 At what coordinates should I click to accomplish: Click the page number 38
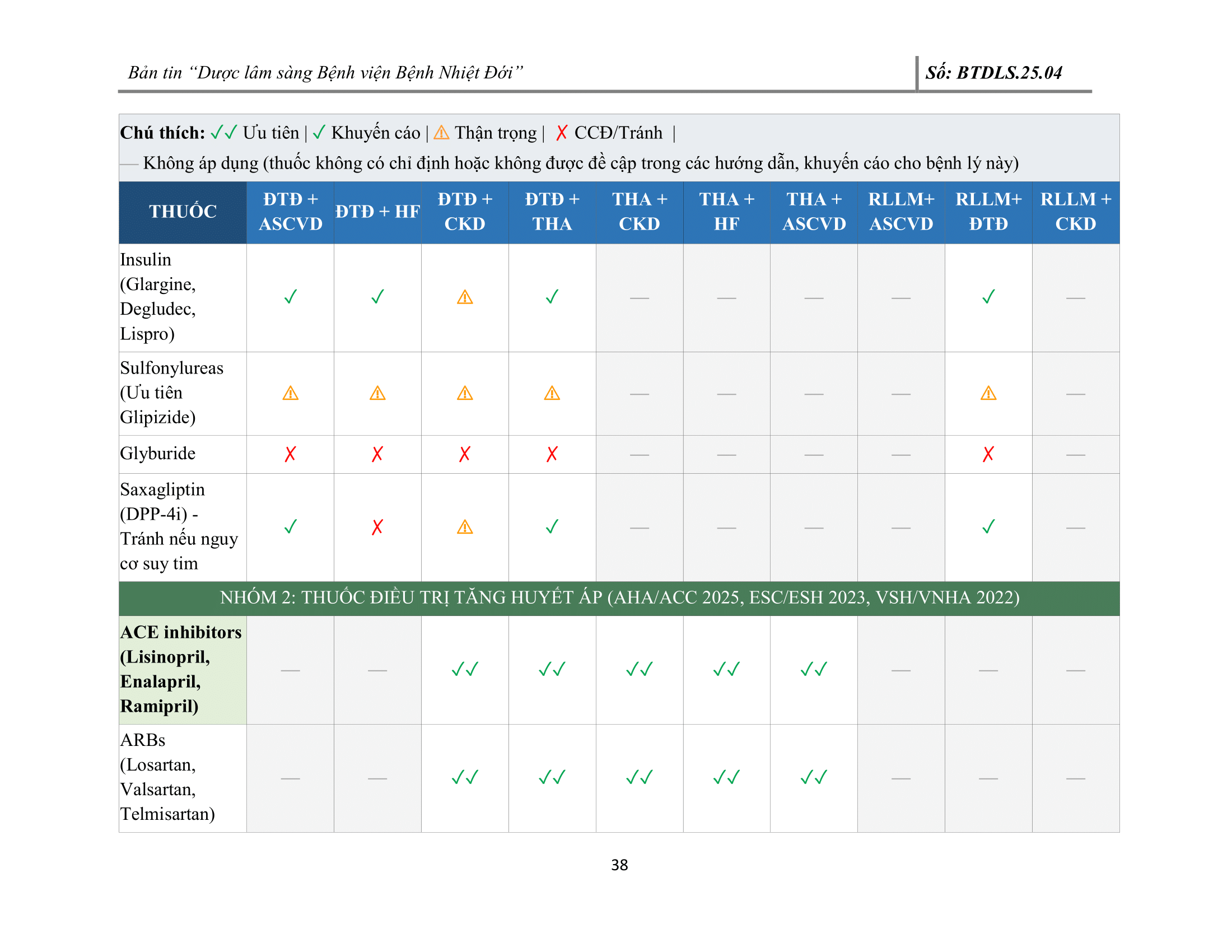[619, 865]
